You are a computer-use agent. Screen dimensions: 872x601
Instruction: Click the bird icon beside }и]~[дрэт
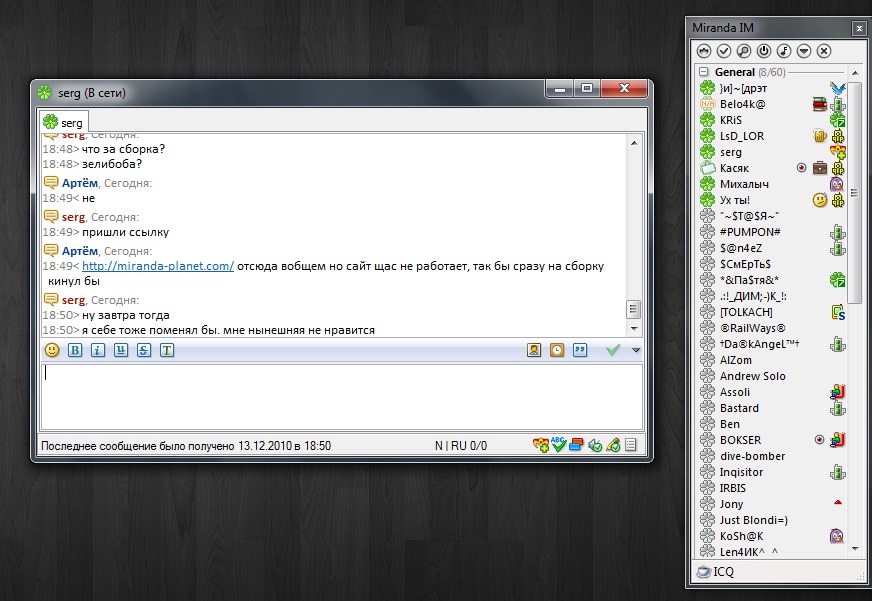(x=838, y=88)
